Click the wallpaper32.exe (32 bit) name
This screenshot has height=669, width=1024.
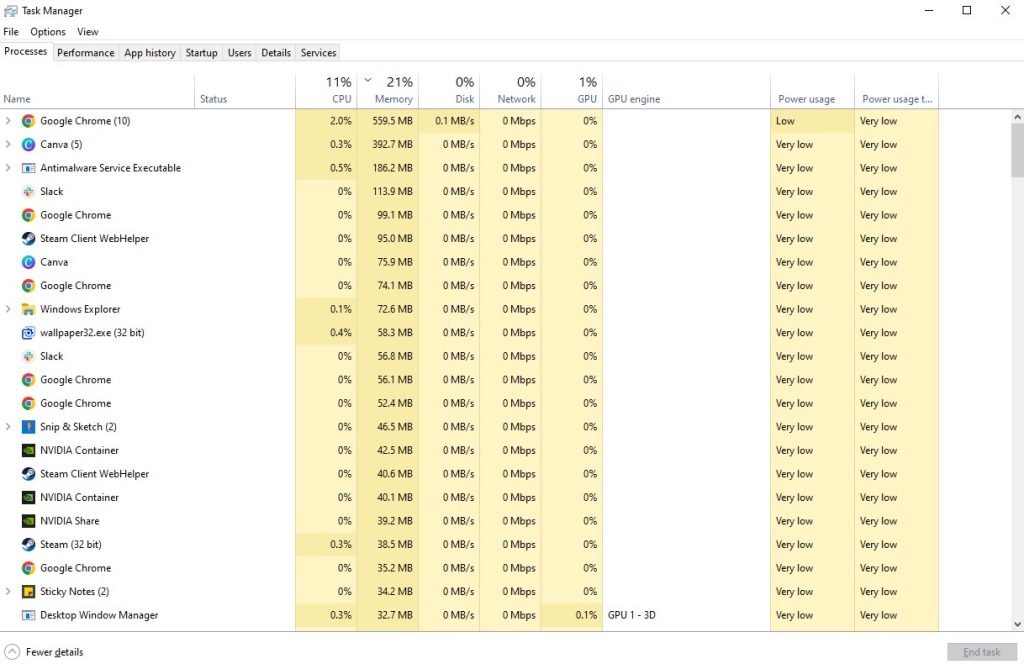[x=92, y=333]
